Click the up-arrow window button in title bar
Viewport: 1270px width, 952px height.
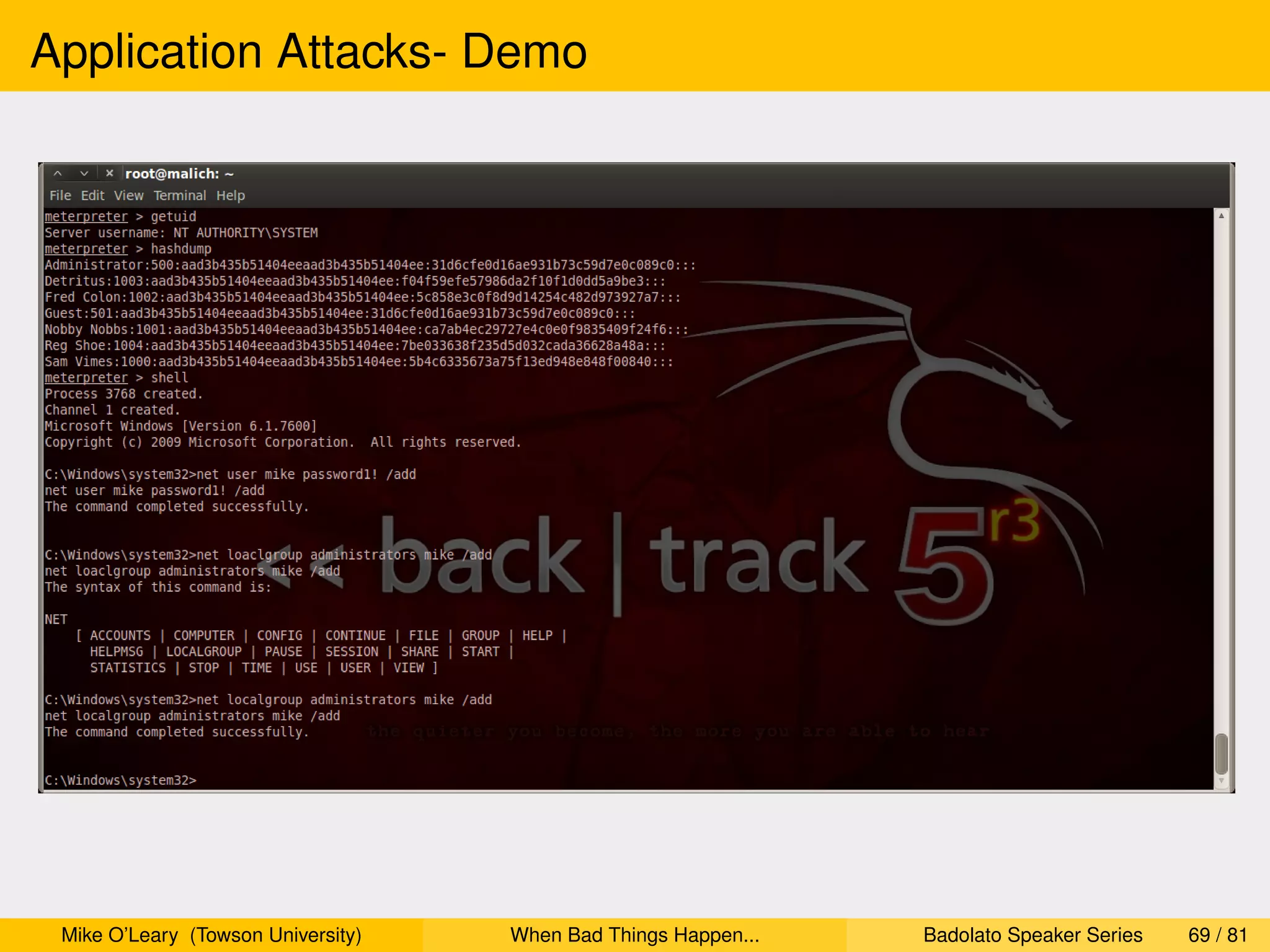tap(58, 174)
